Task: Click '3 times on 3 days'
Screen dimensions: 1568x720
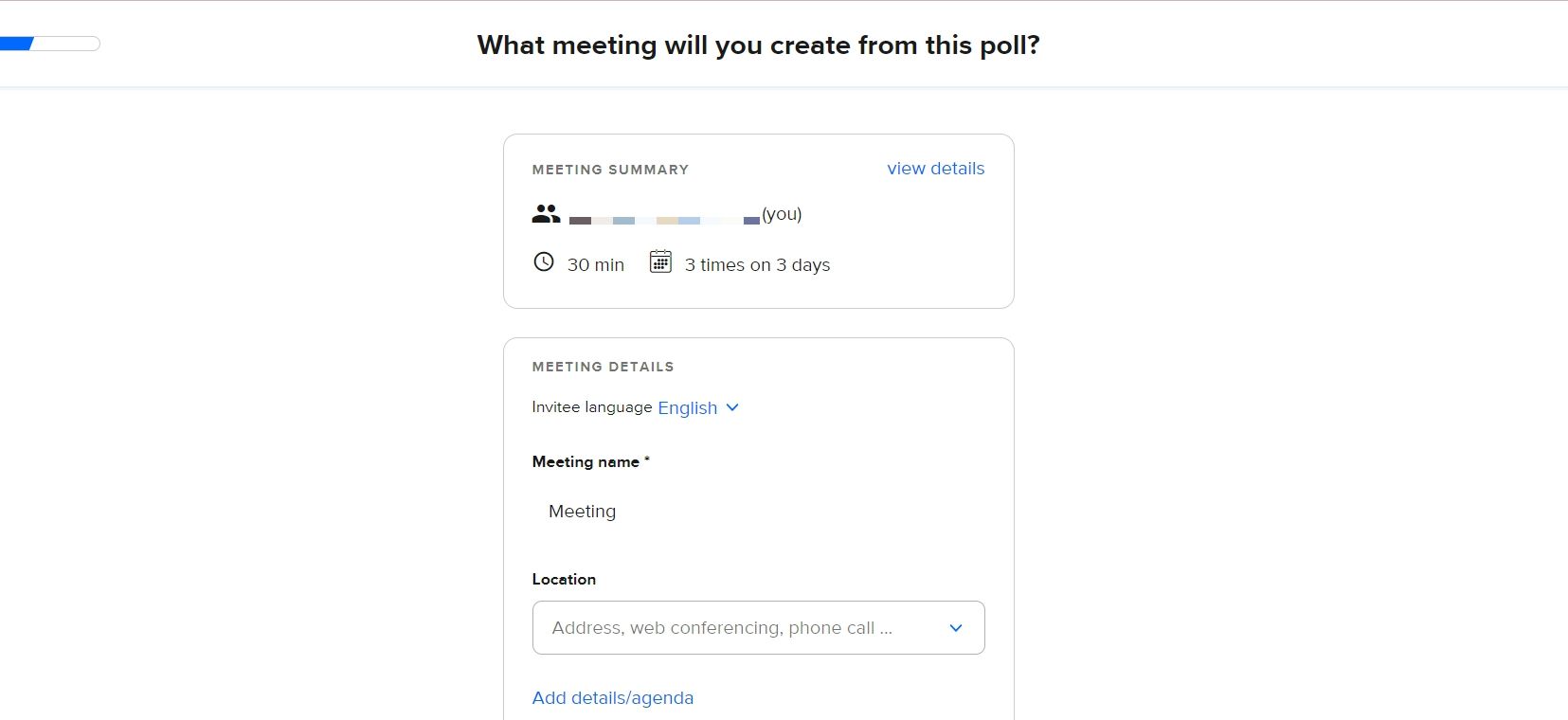Action: pos(757,265)
